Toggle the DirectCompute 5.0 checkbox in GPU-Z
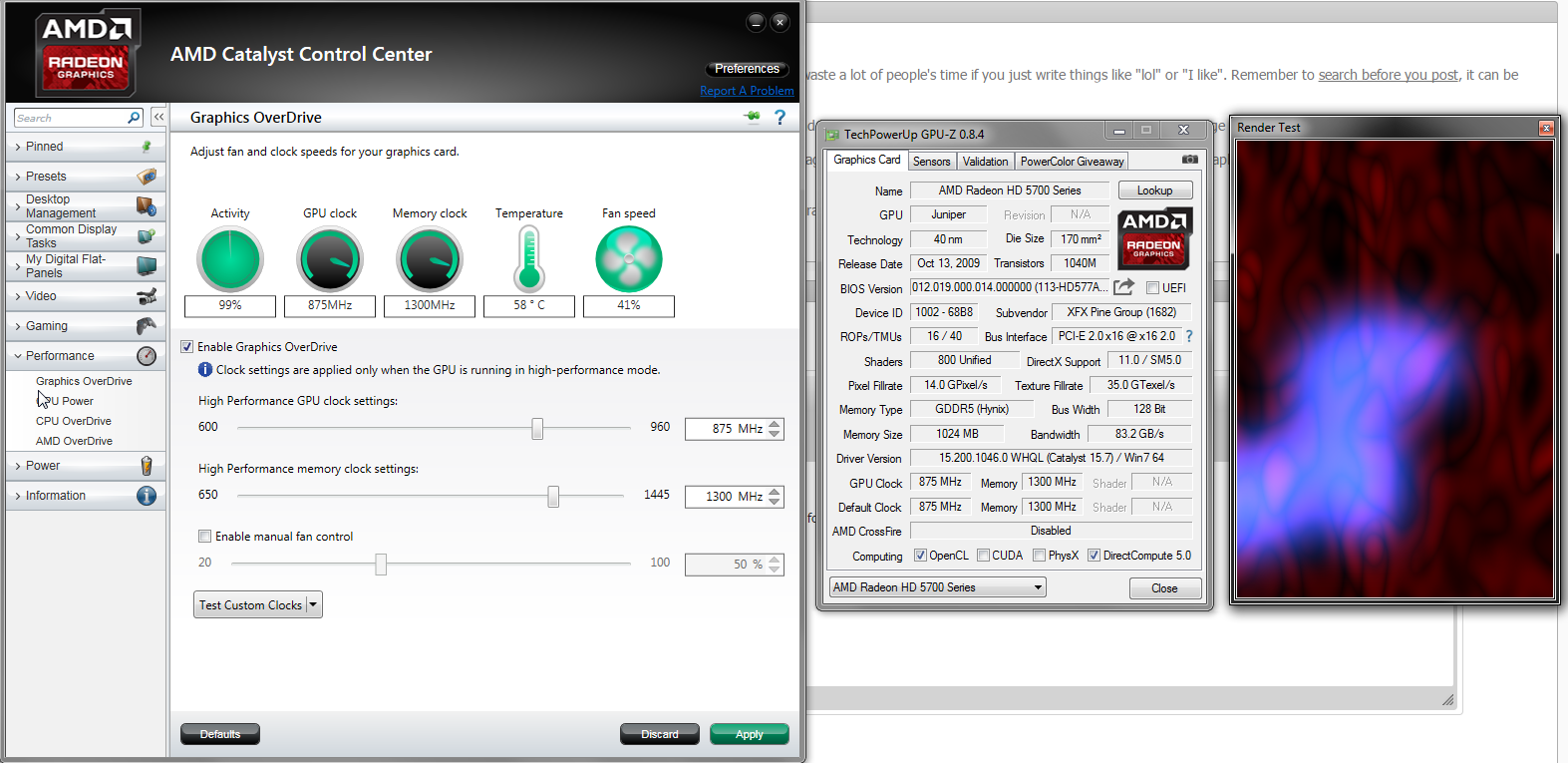The width and height of the screenshot is (1568, 763). pyautogui.click(x=1094, y=556)
